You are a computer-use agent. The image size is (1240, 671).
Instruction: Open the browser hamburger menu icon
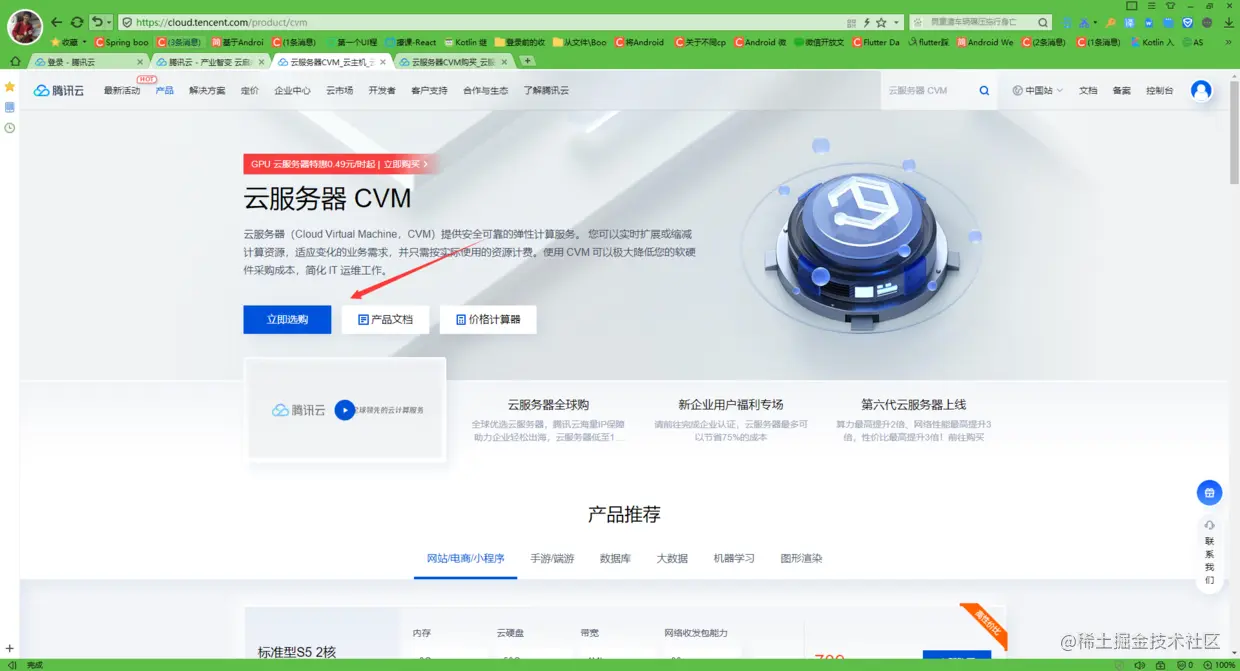[1151, 6]
